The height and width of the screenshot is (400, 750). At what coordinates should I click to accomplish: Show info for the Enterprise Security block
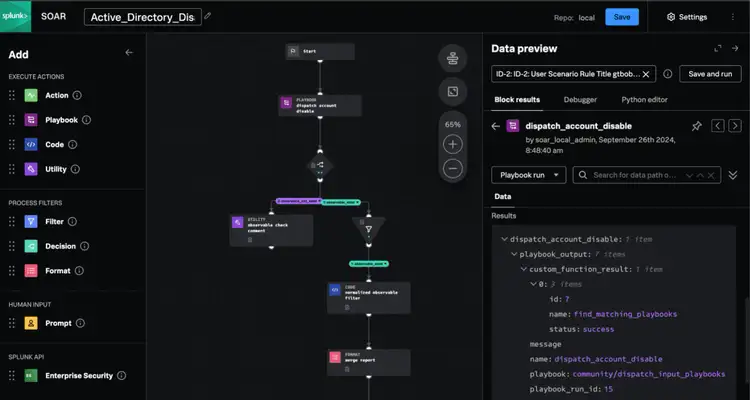pyautogui.click(x=121, y=376)
